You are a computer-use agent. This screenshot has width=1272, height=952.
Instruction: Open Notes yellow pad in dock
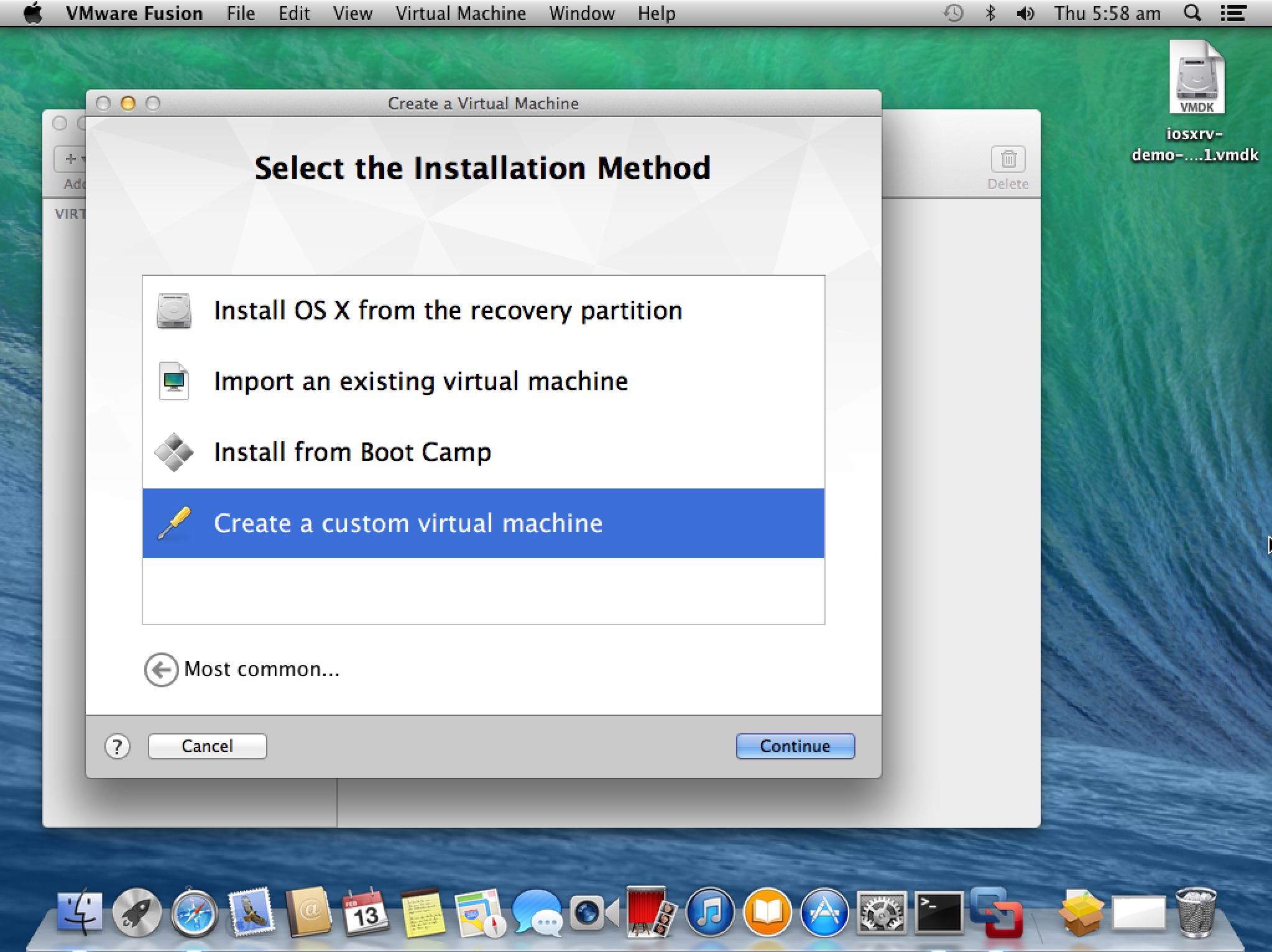coord(423,913)
